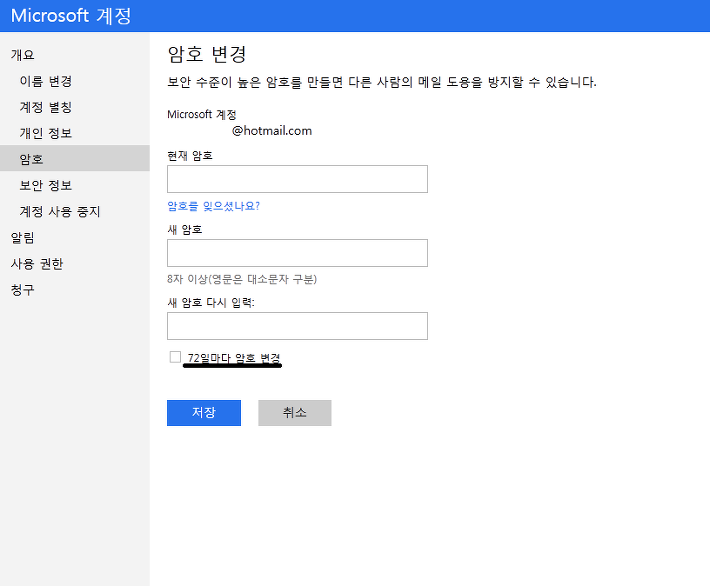Click the 암호 변경 page heading
Viewport: 710px width, 586px height.
coord(206,54)
